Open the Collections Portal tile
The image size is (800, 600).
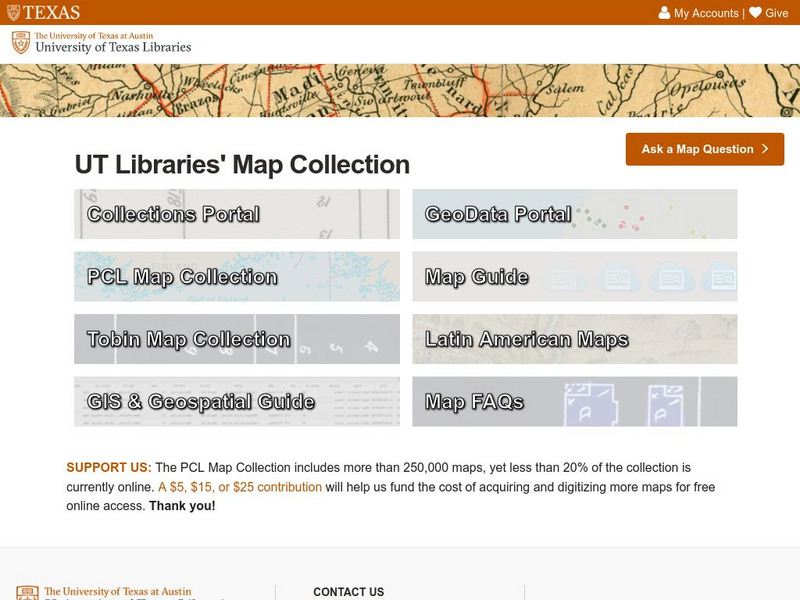point(237,214)
